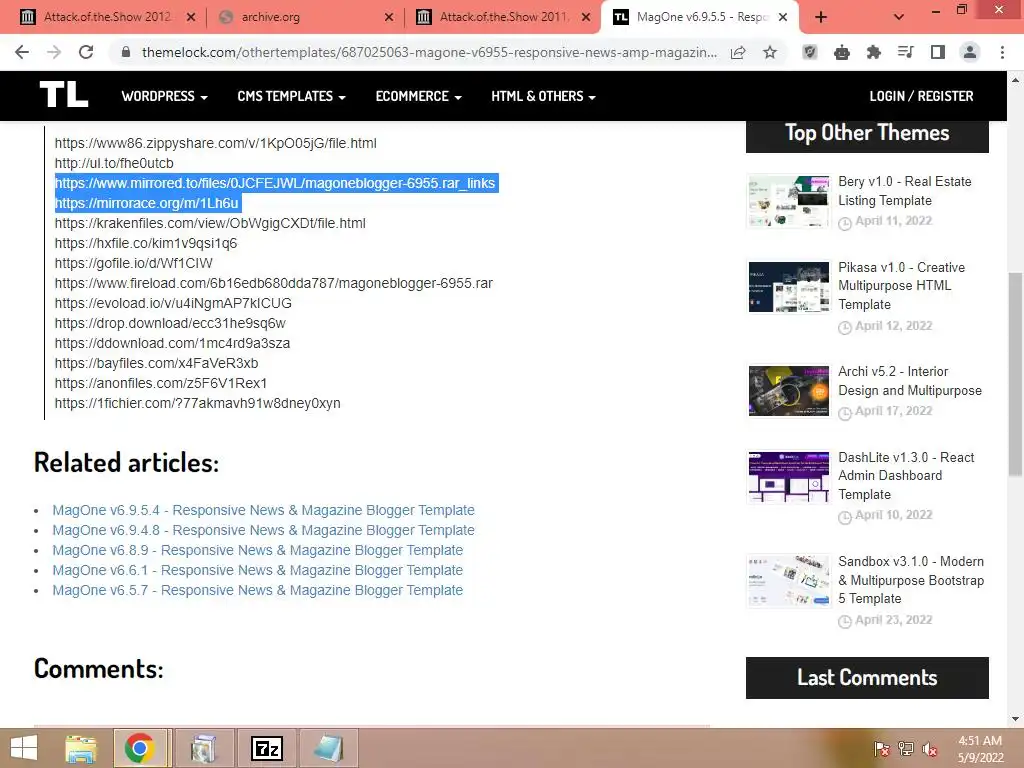
Task: Expand the ECOMMERCE menu
Action: tap(419, 96)
